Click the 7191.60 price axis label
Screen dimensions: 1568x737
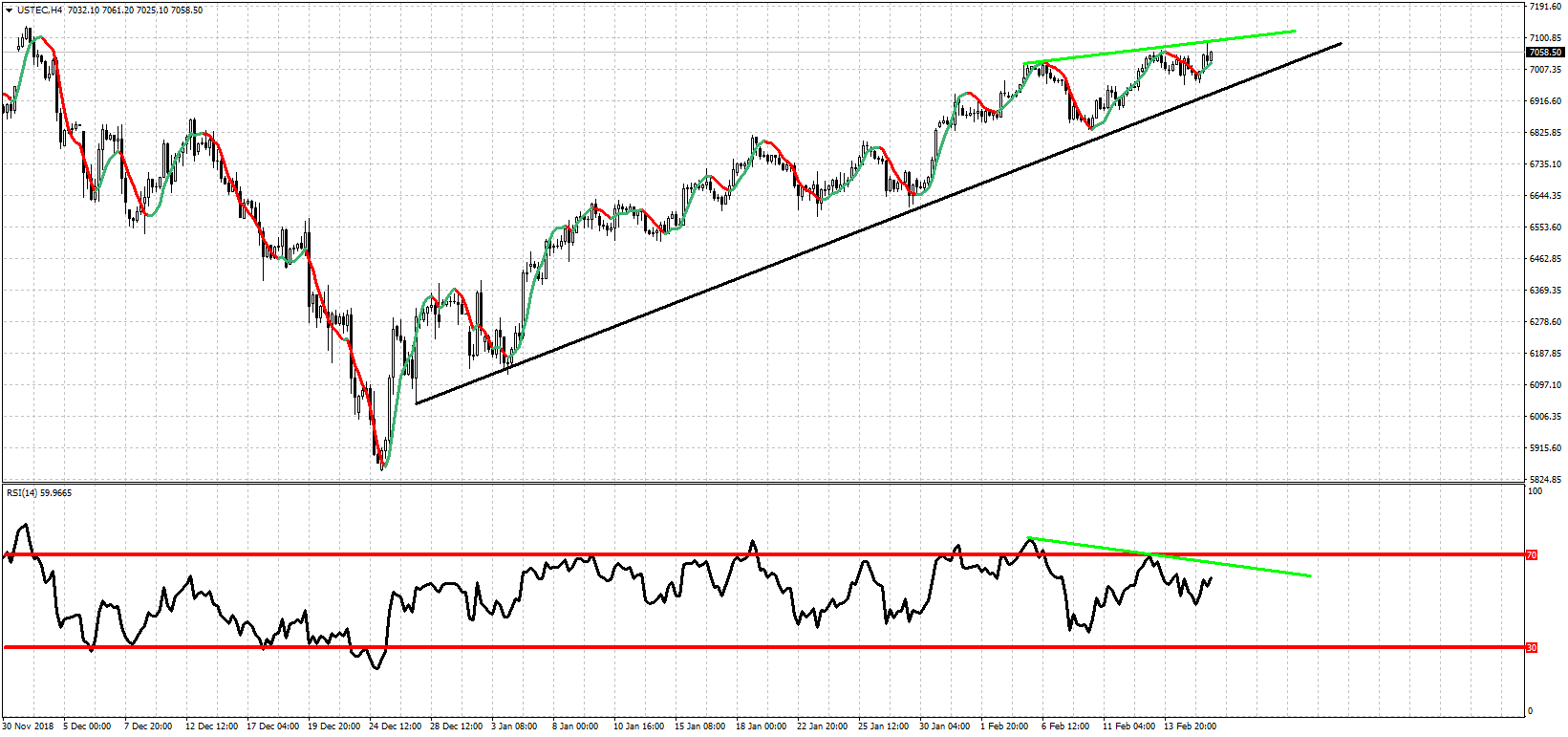[1545, 7]
